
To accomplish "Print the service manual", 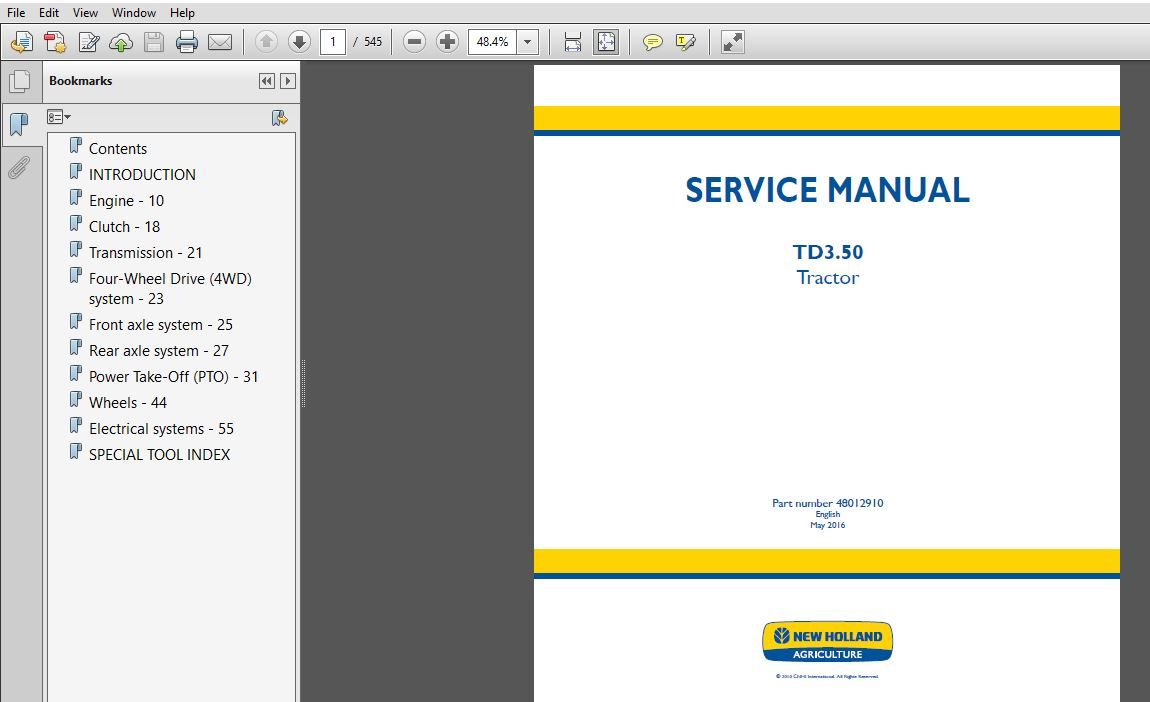I will [x=186, y=41].
